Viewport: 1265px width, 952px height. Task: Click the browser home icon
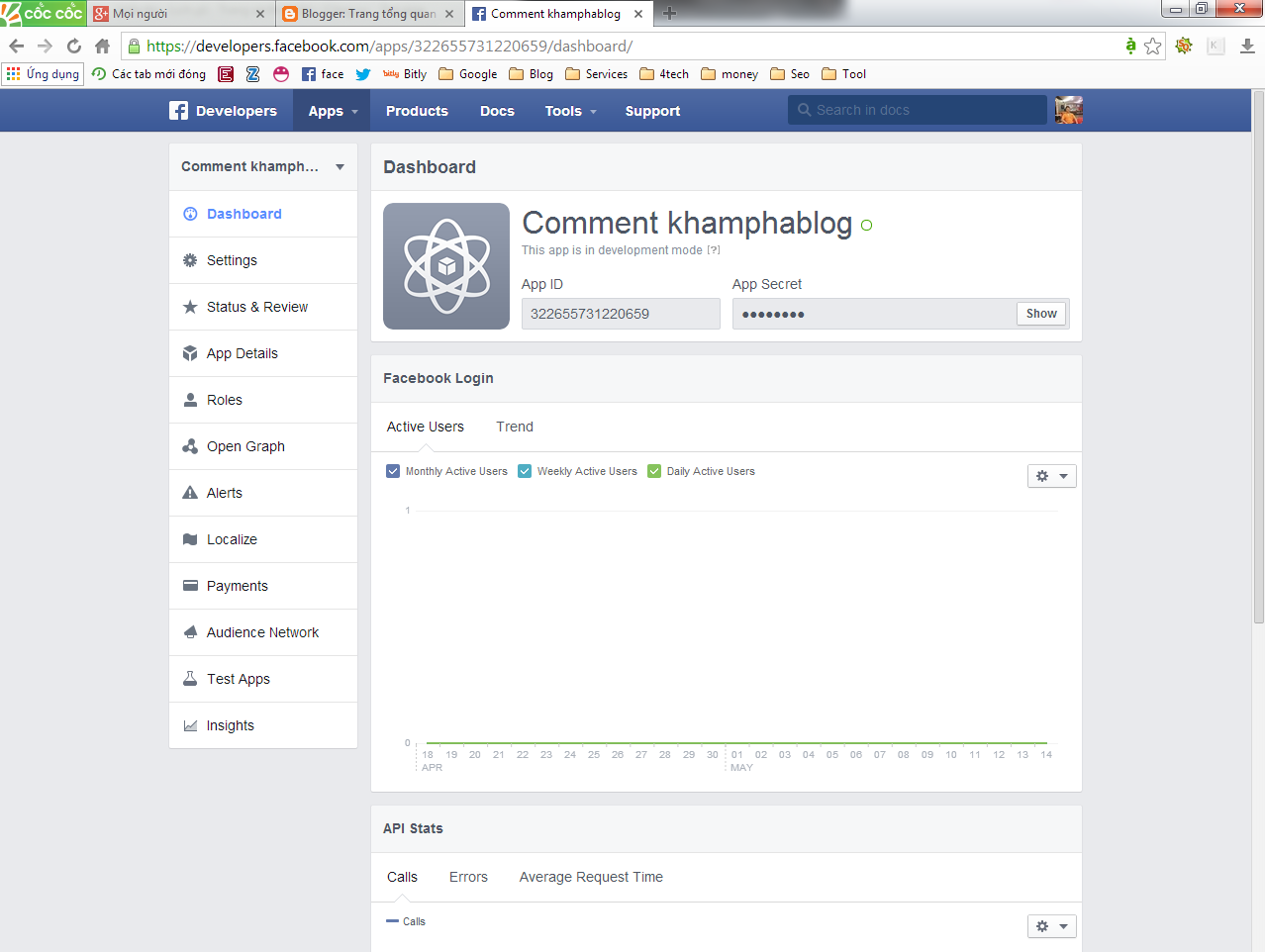[102, 46]
